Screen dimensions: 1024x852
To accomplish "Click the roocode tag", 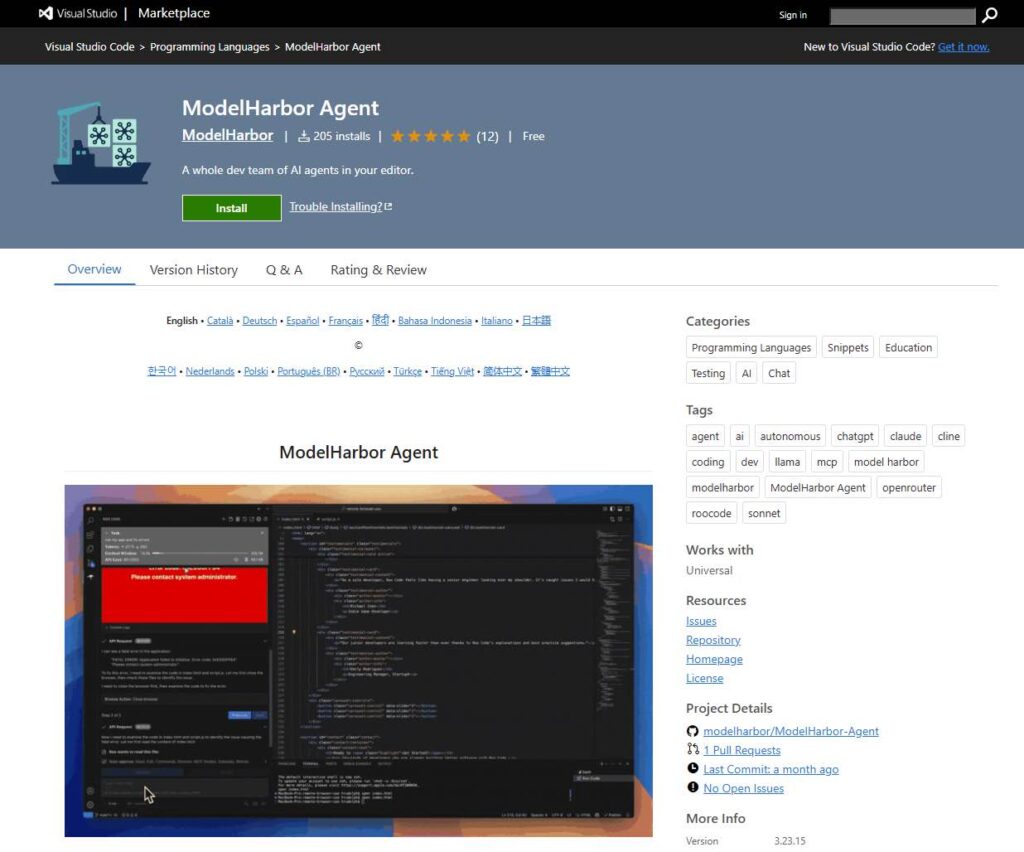I will (711, 513).
